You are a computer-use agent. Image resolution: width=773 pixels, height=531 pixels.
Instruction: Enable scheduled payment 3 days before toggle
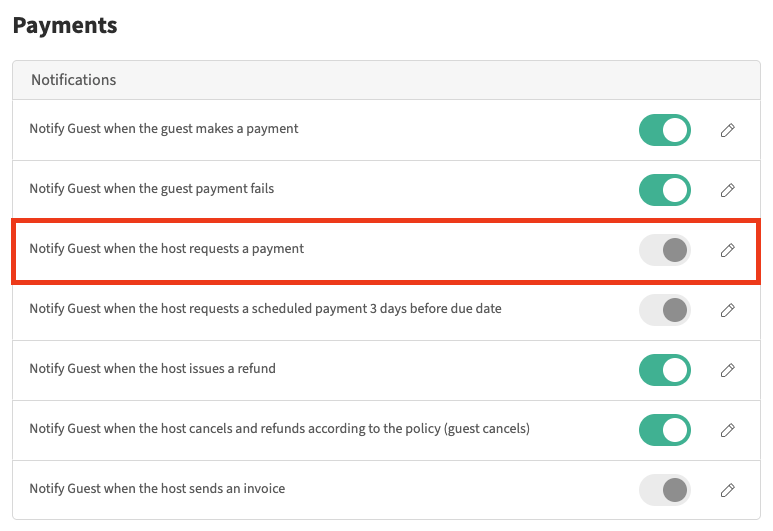pos(665,310)
